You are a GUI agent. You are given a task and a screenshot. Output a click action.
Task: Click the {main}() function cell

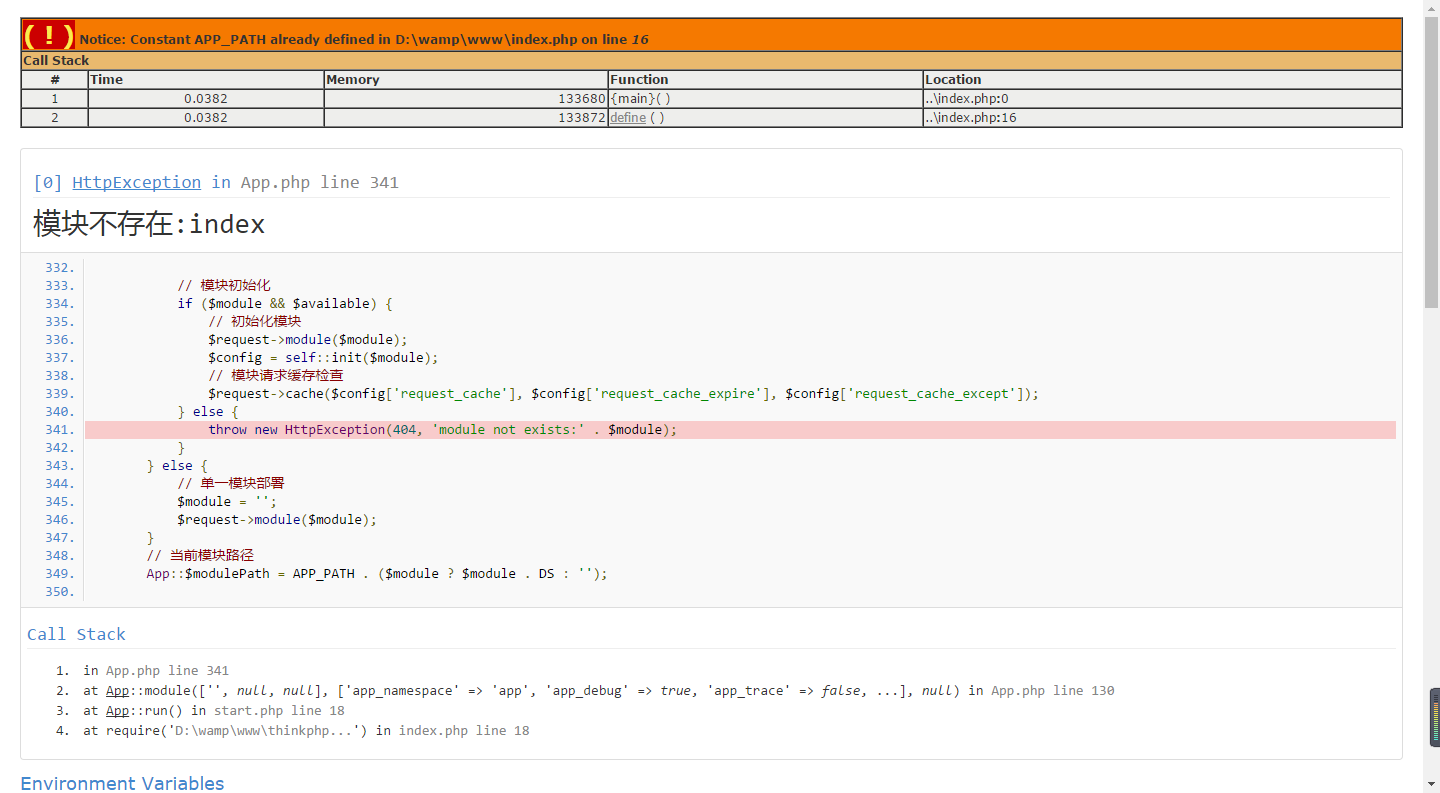tap(640, 99)
